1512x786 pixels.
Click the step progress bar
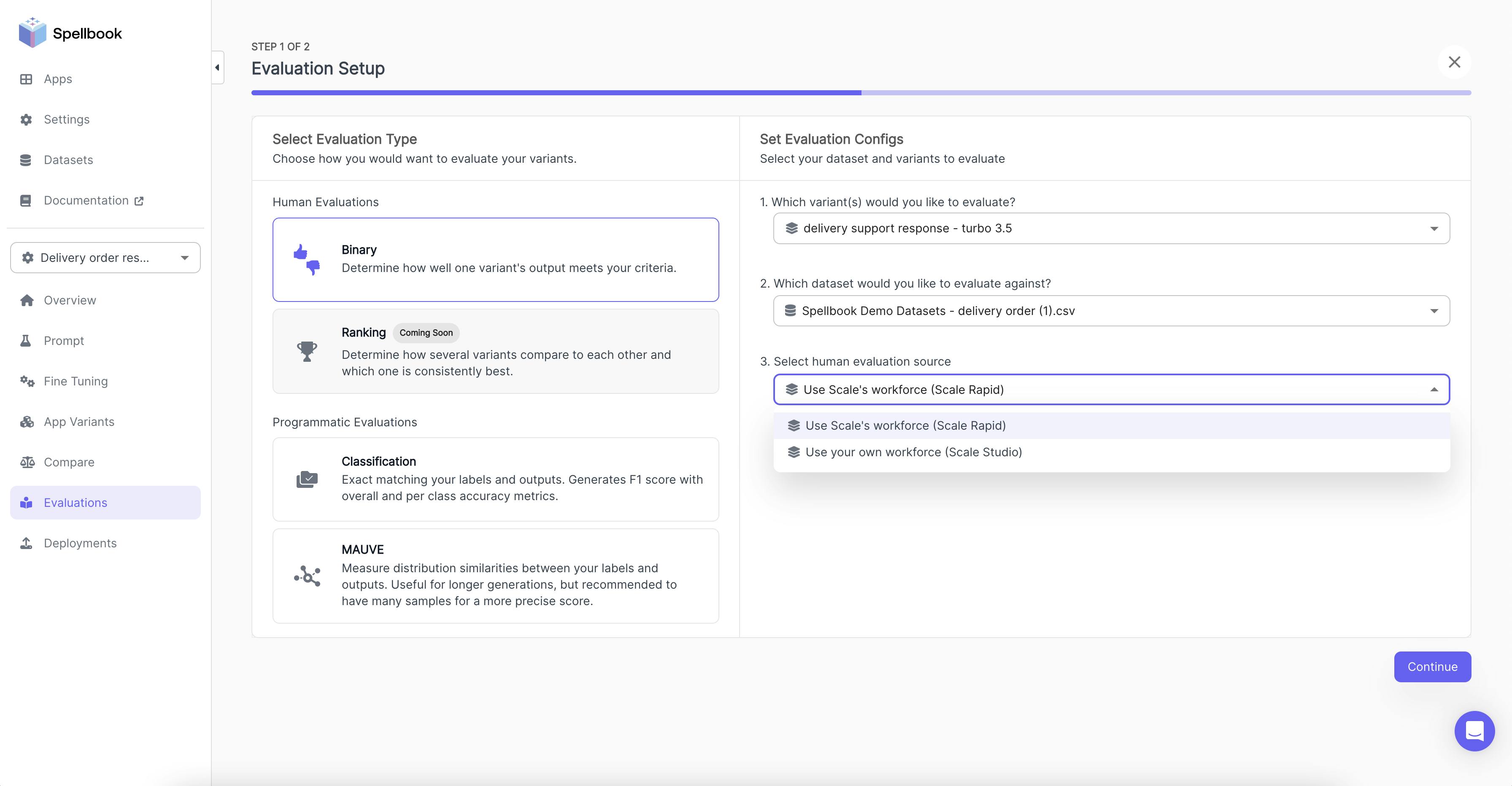[861, 93]
